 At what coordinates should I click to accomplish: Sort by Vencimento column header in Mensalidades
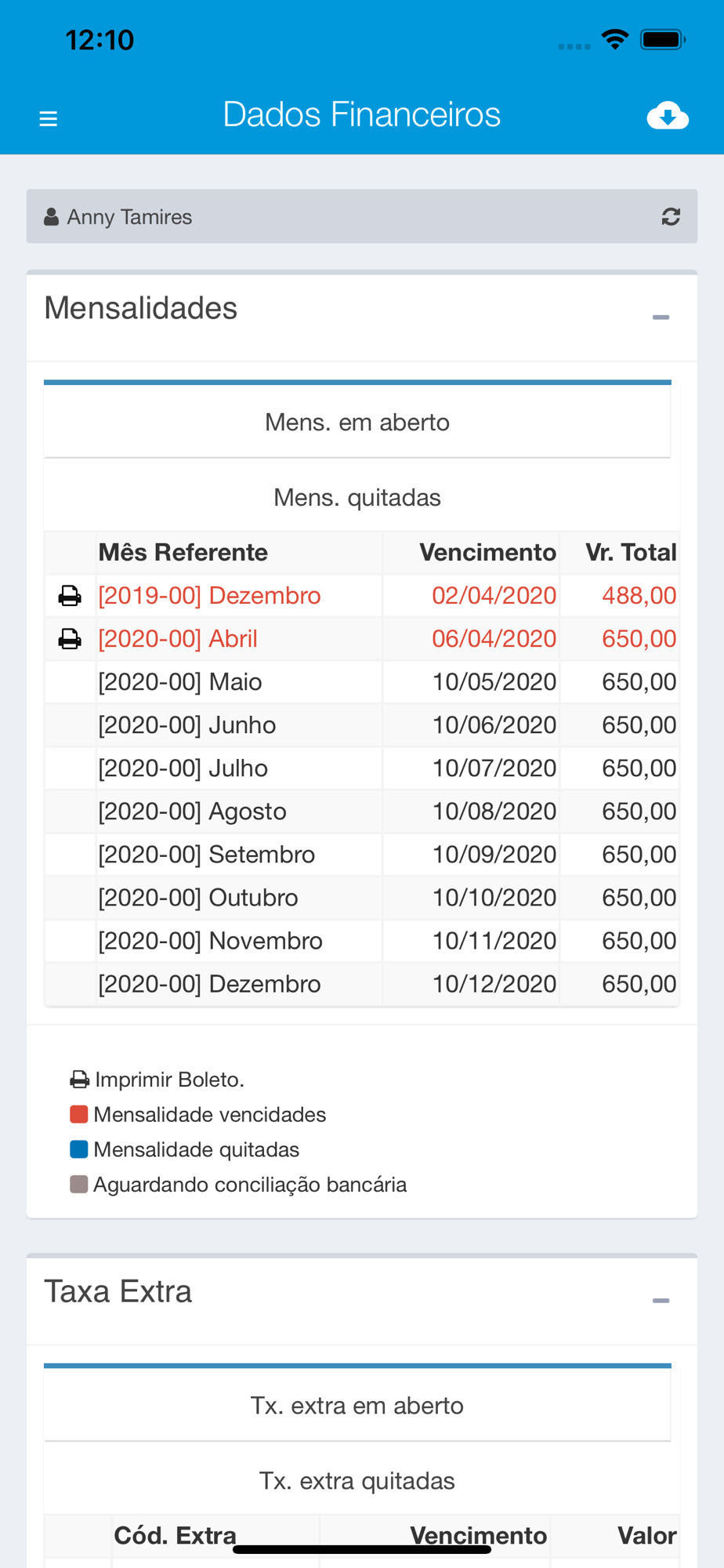[x=487, y=552]
